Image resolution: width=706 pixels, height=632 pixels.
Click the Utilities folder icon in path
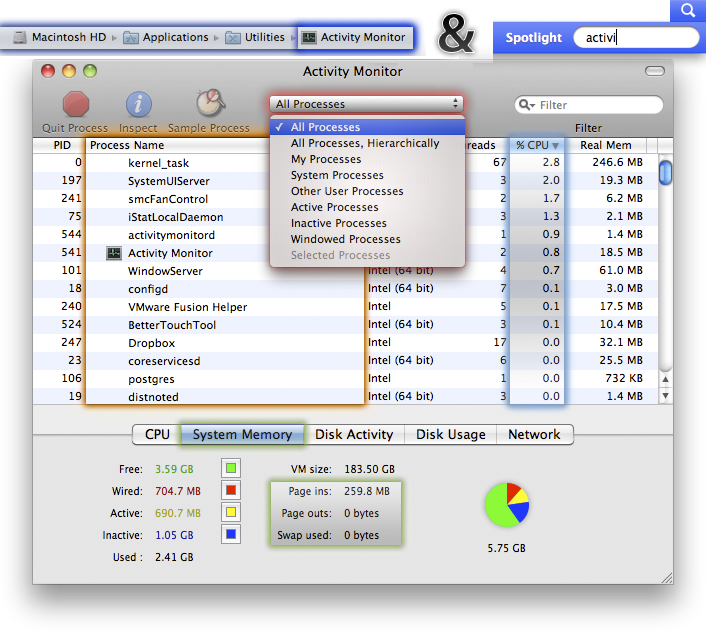[x=233, y=37]
